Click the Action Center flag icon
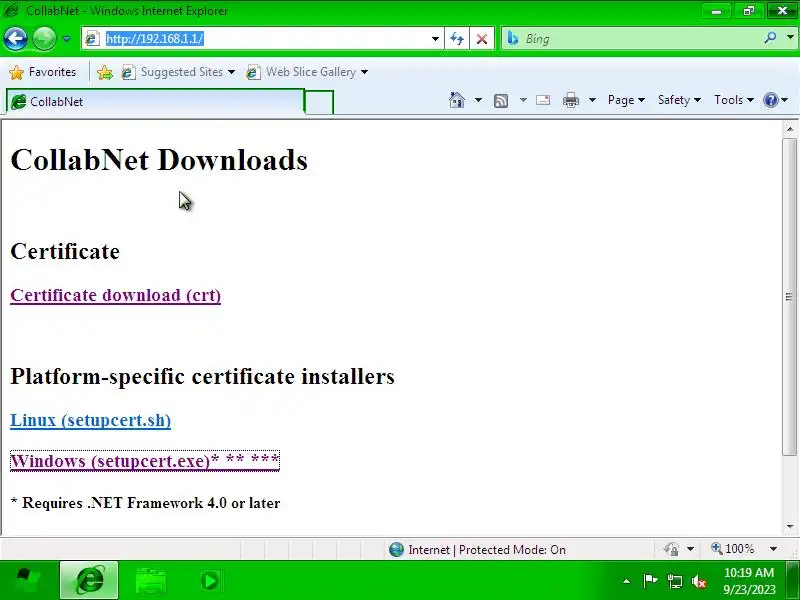Screen dimensions: 800x600 pyautogui.click(x=650, y=581)
